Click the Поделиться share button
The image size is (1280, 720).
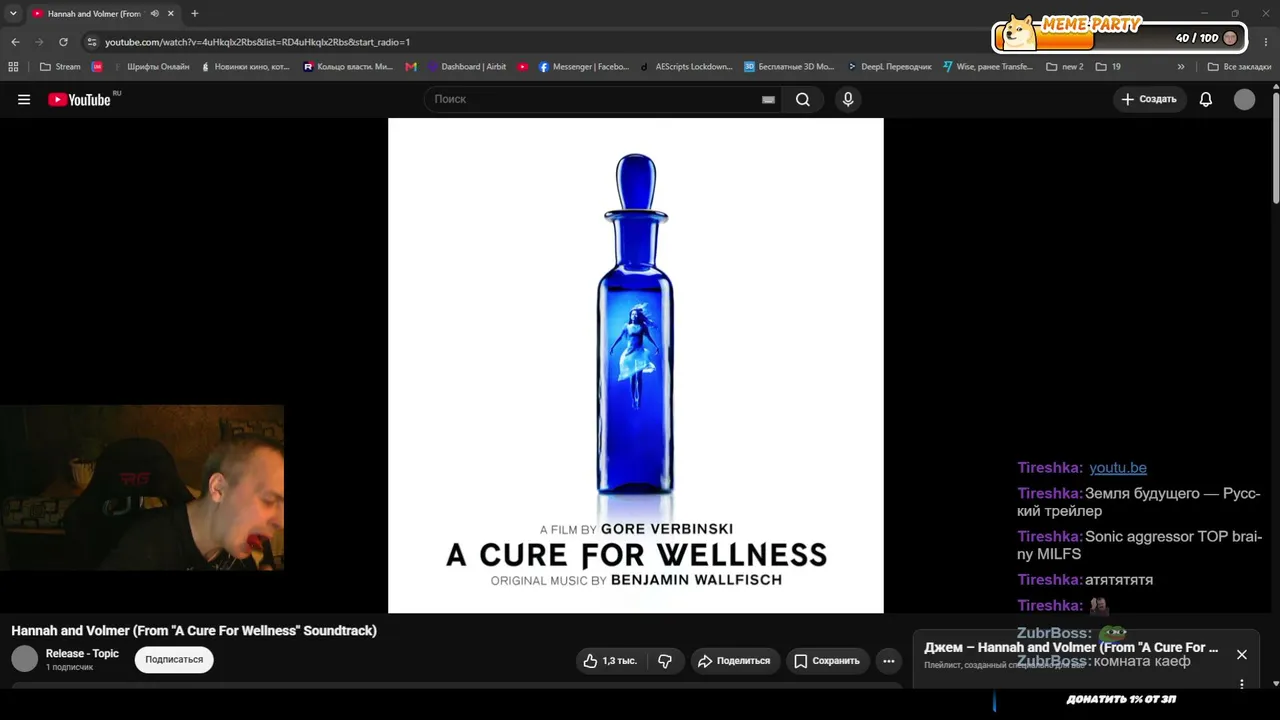[x=735, y=660]
